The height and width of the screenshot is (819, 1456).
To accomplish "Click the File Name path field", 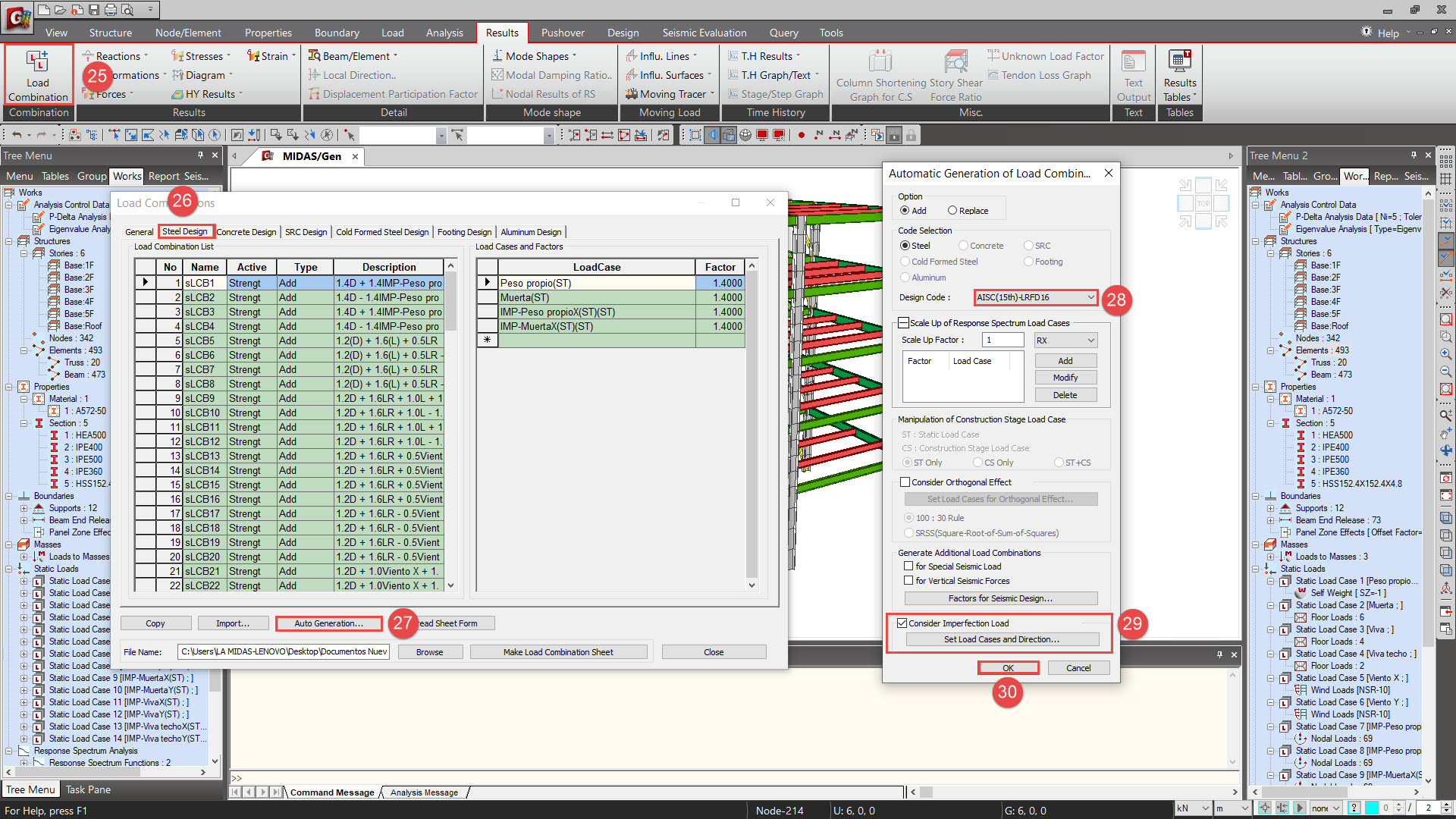I will [x=284, y=652].
